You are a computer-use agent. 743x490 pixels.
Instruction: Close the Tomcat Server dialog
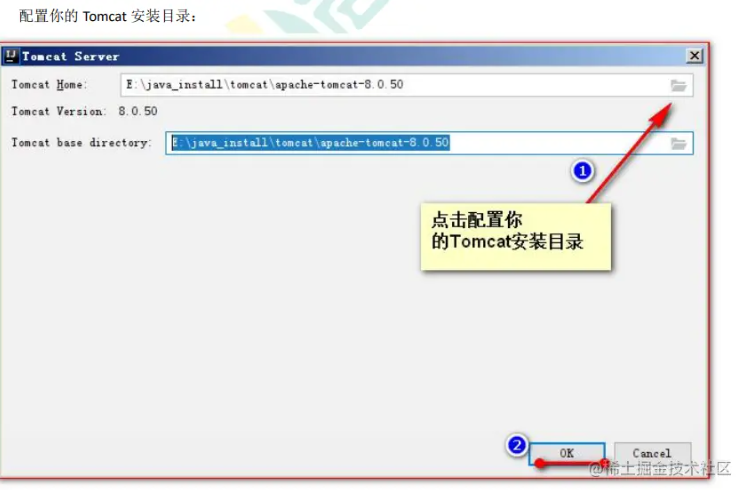694,56
